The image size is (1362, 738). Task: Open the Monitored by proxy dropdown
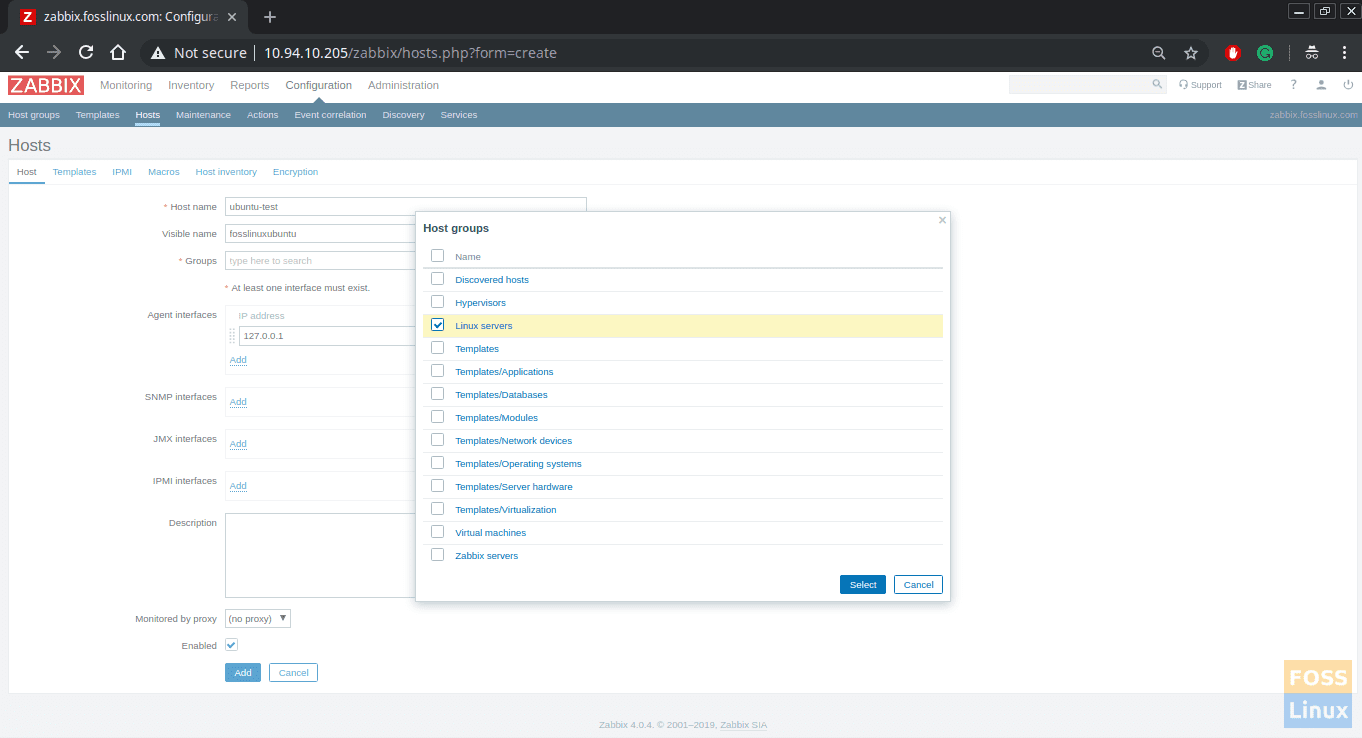258,618
